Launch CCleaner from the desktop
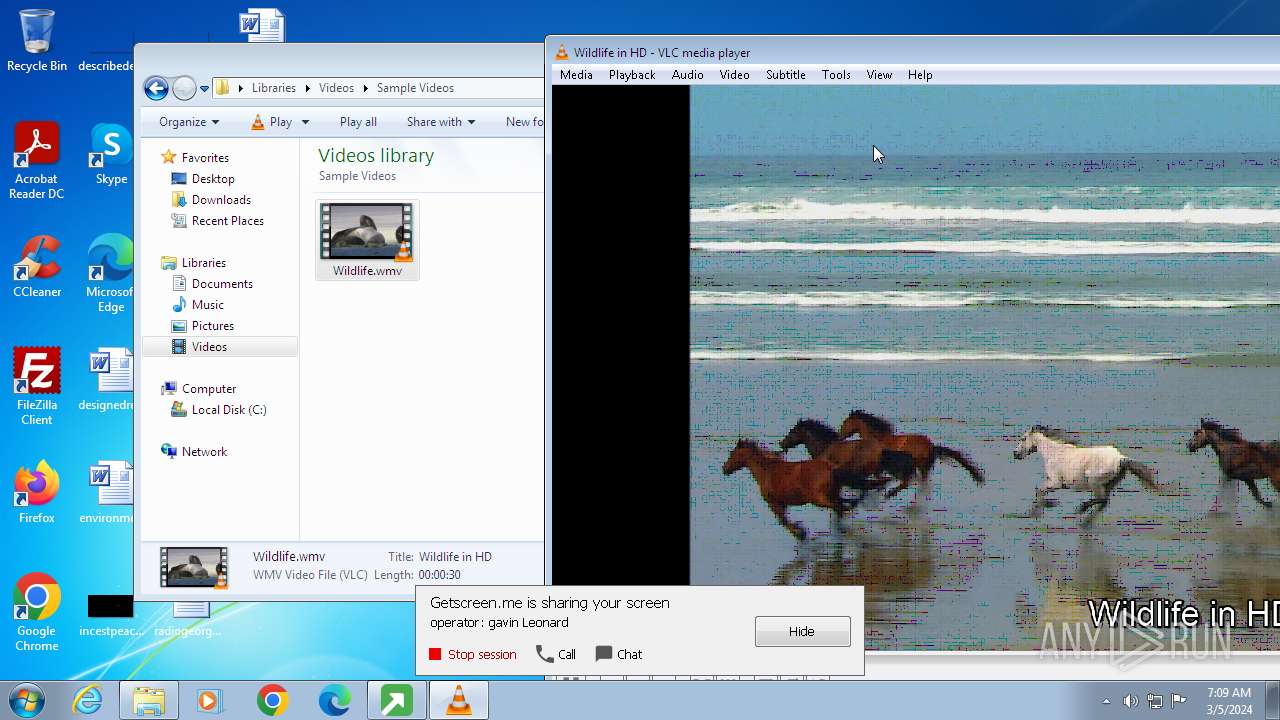This screenshot has width=1280, height=720. pos(37,267)
